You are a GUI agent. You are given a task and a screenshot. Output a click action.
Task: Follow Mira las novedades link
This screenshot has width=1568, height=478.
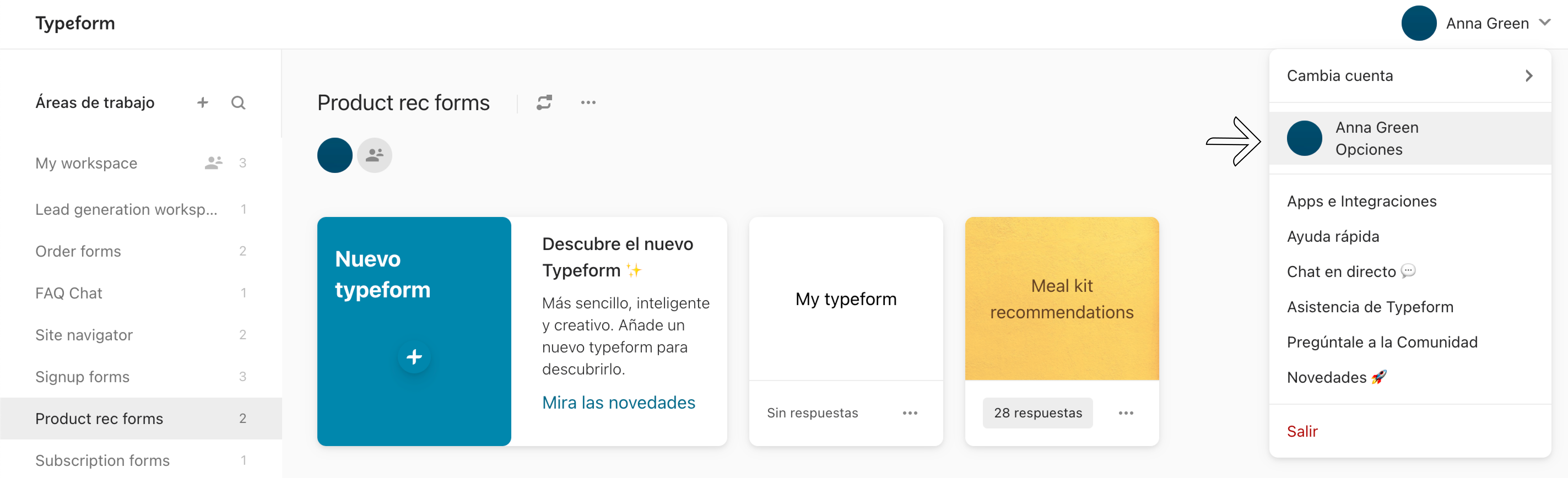point(618,402)
